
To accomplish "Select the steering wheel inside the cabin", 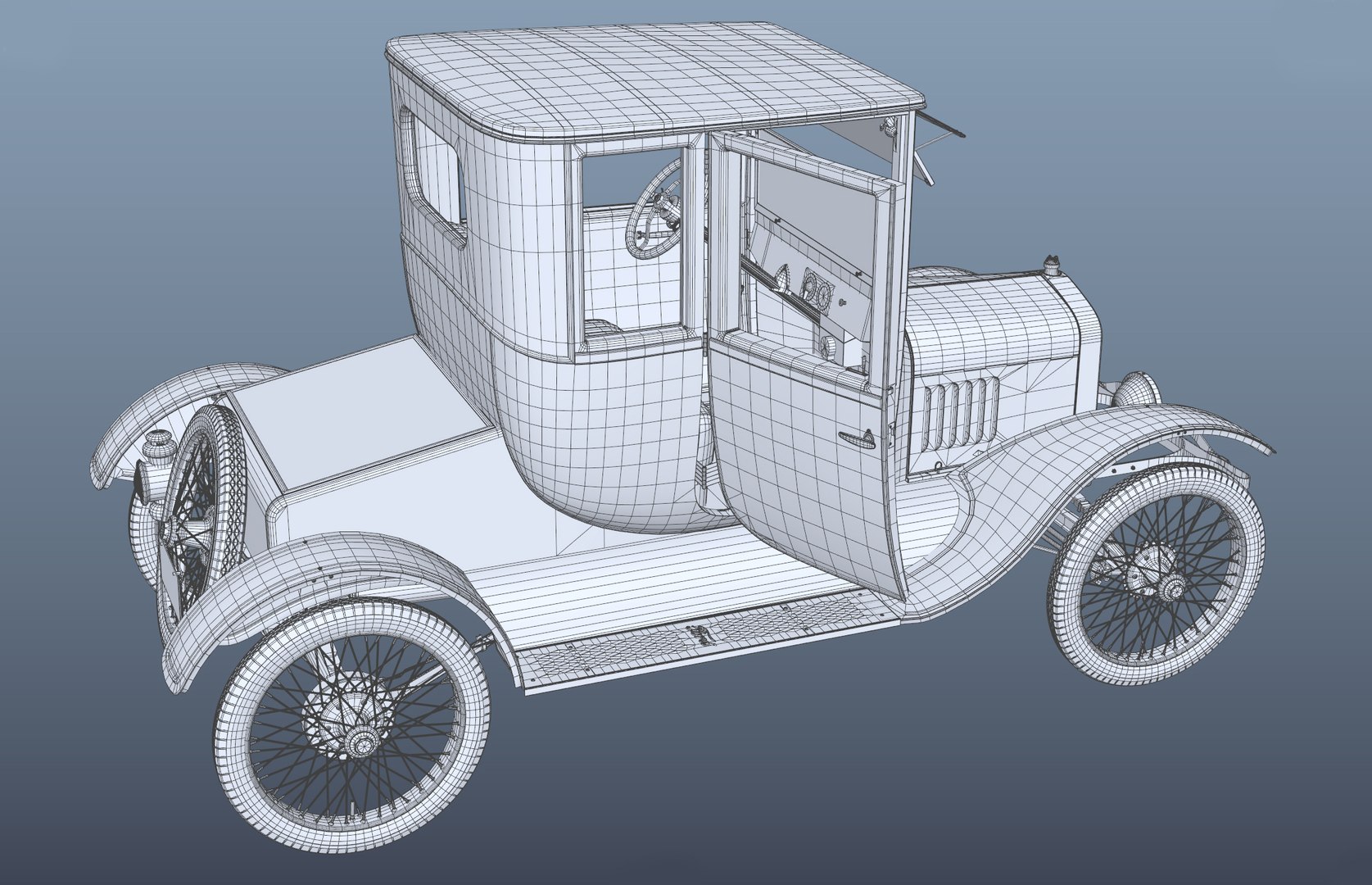I will (654, 210).
